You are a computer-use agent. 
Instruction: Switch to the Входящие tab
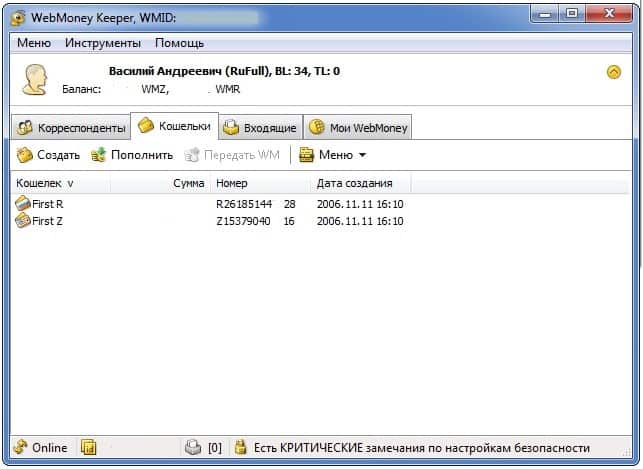[261, 127]
